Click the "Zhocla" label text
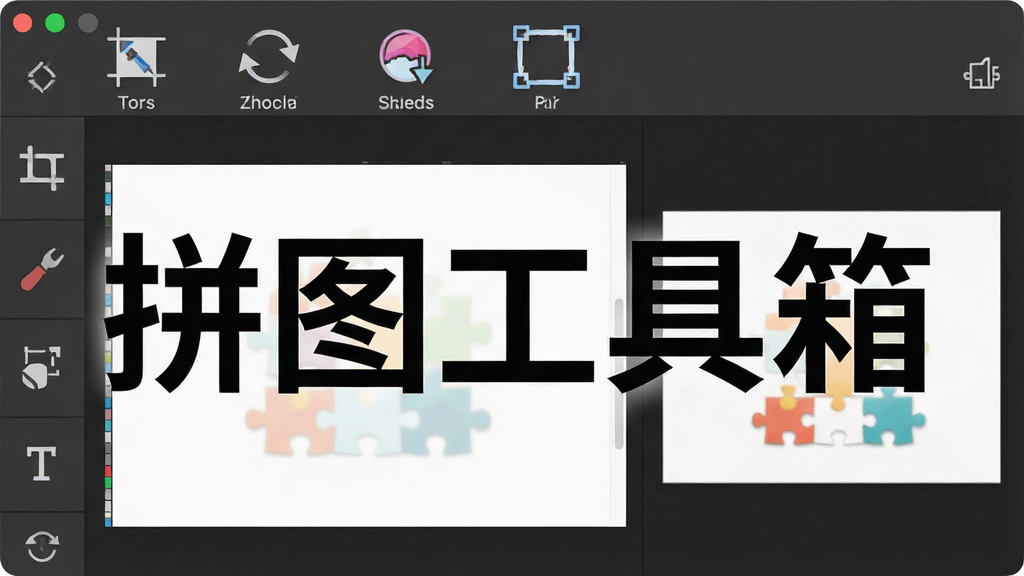 (x=268, y=103)
